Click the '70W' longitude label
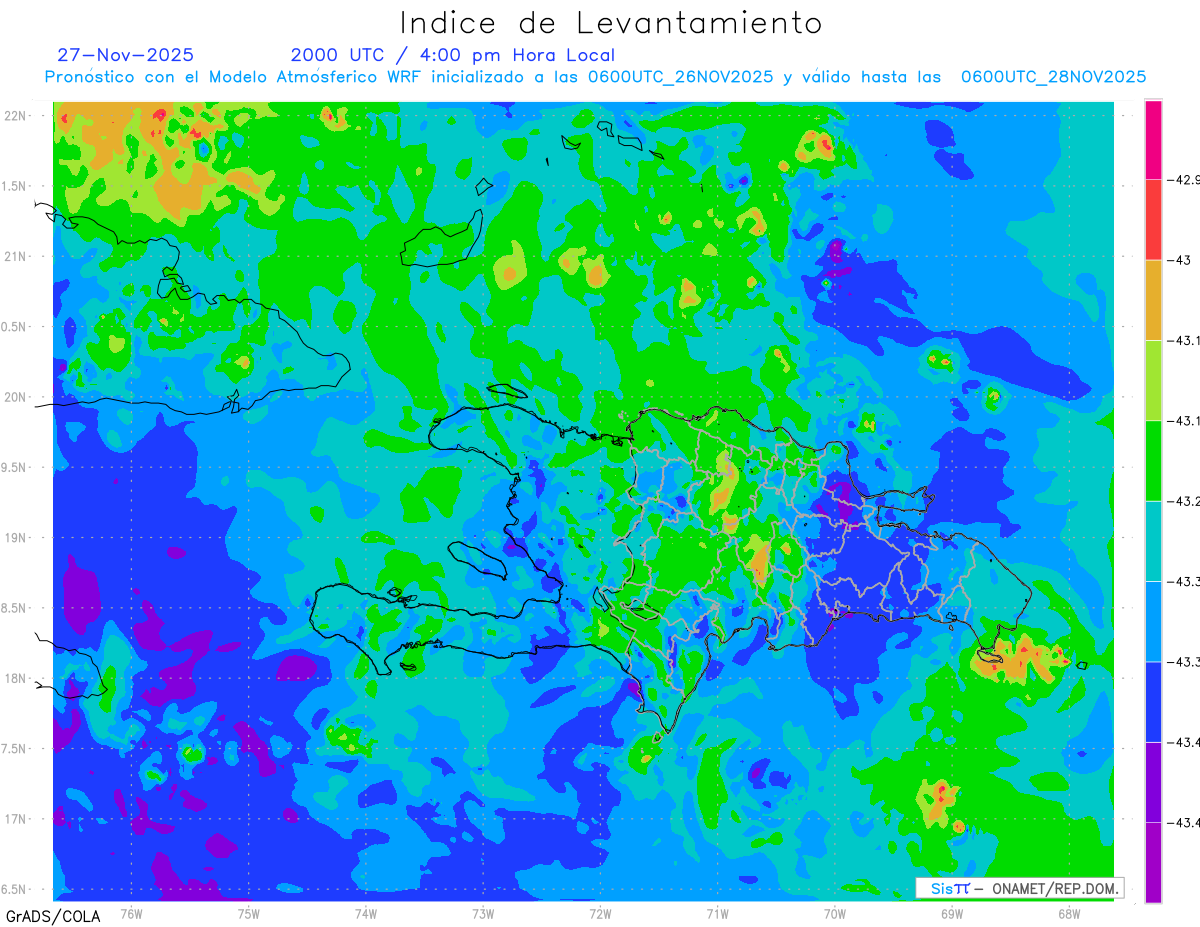 834,912
